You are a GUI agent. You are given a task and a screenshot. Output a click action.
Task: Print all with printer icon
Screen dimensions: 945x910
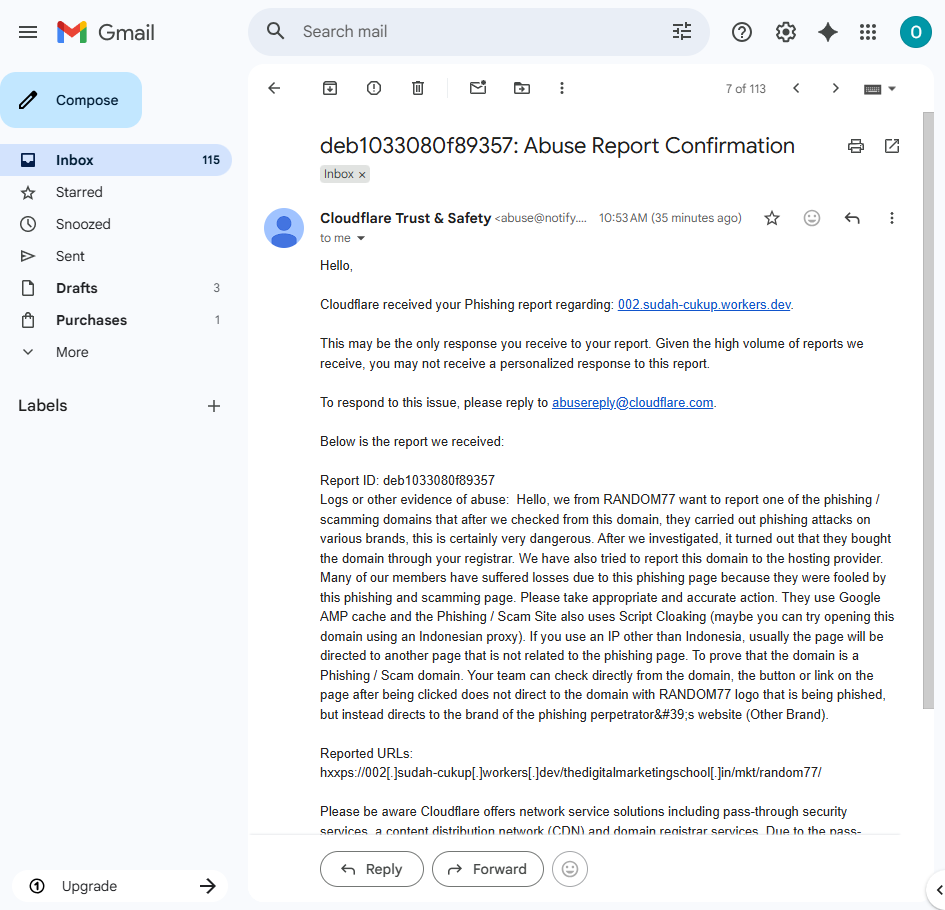856,146
